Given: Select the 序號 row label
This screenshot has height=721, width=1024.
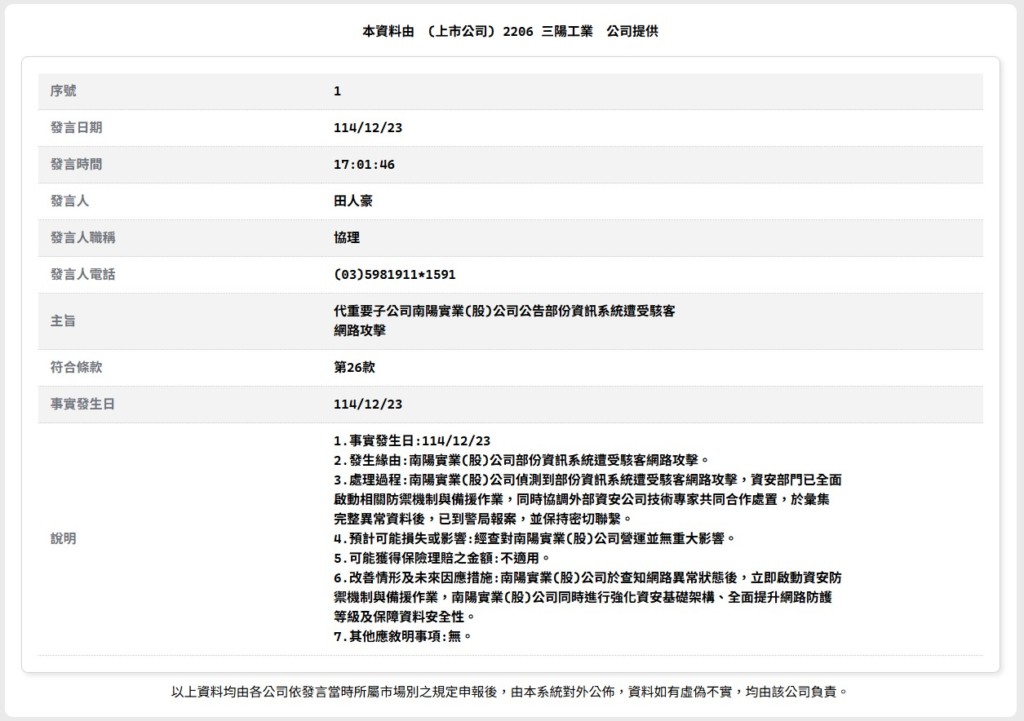Looking at the screenshot, I should tap(63, 91).
